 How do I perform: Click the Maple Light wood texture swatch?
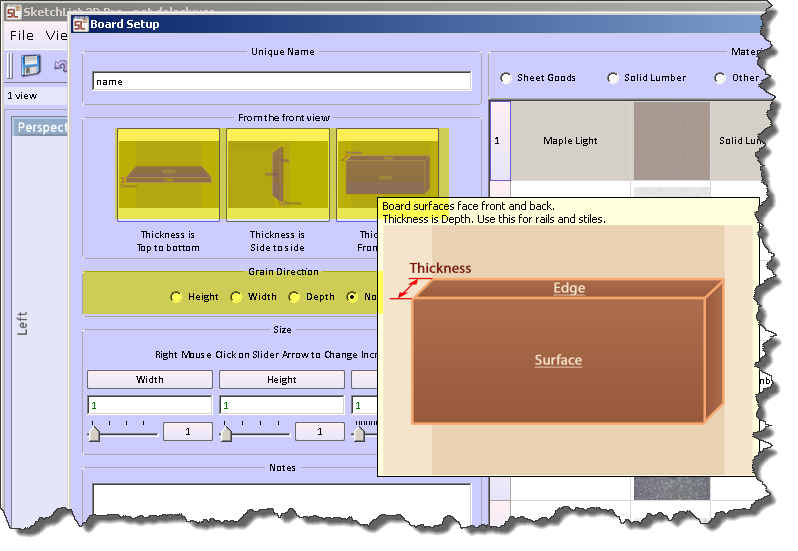click(672, 141)
